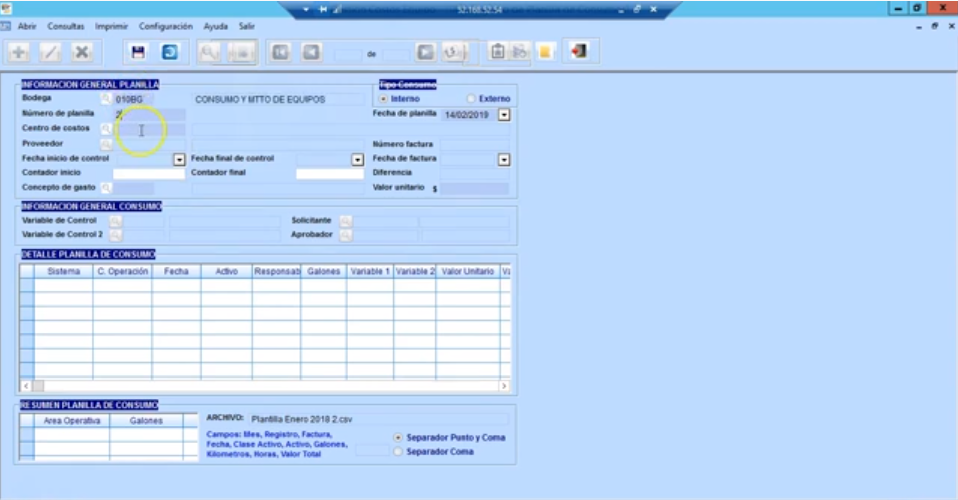The image size is (958, 500).
Task: Open the Variable de Control lookup magnifier
Action: point(115,221)
